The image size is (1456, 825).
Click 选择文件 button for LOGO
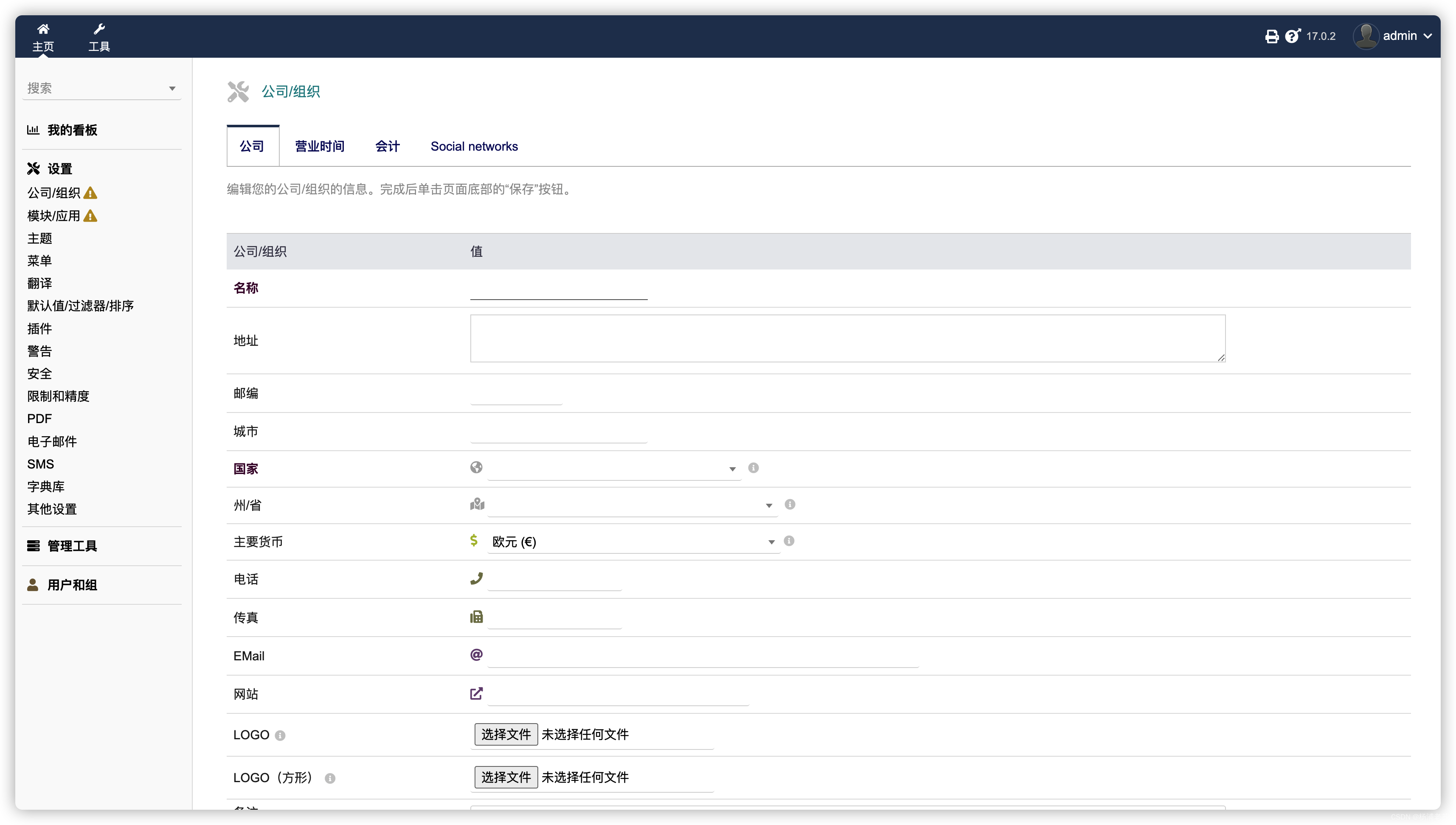point(506,734)
